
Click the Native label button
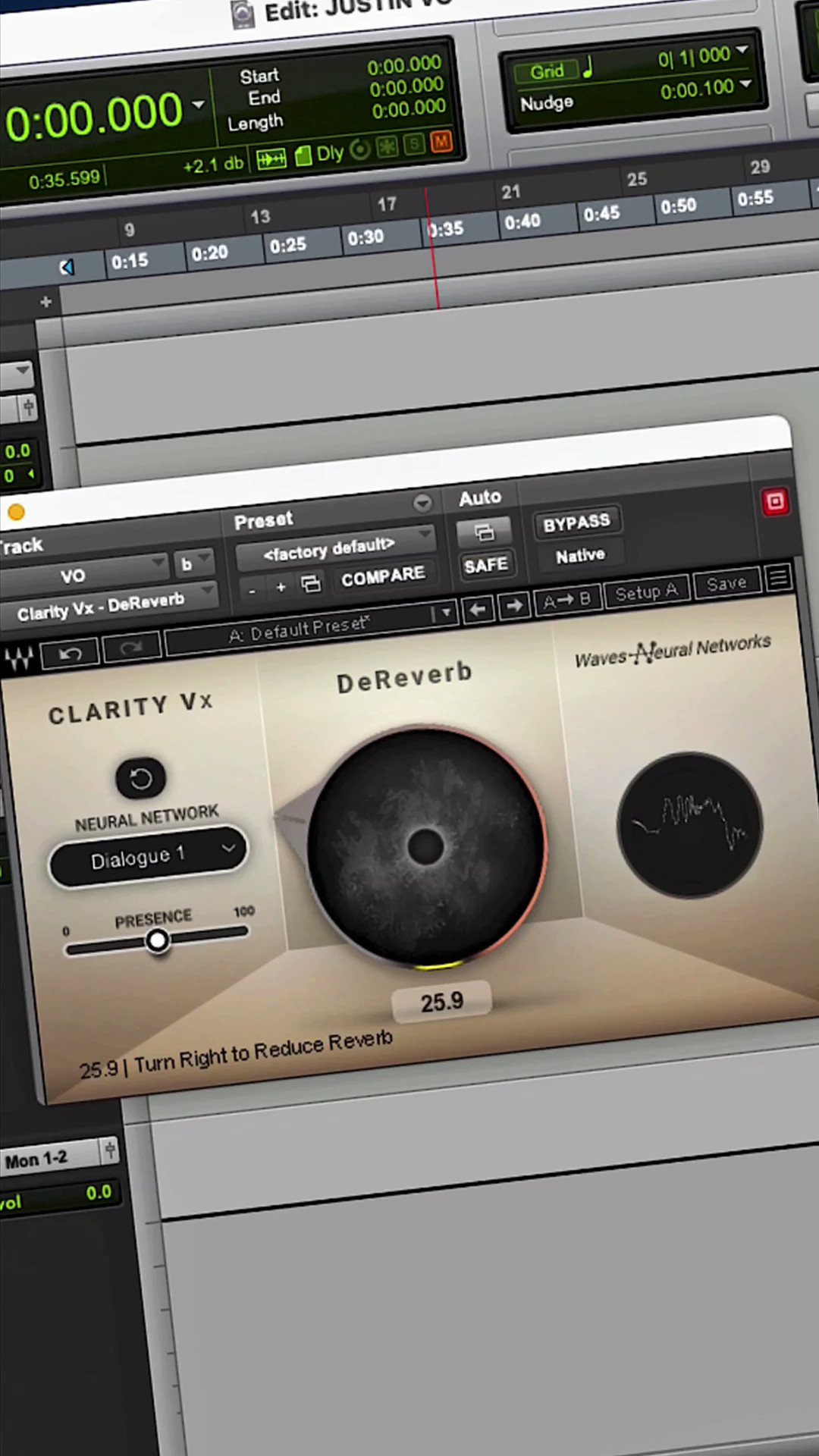click(580, 556)
